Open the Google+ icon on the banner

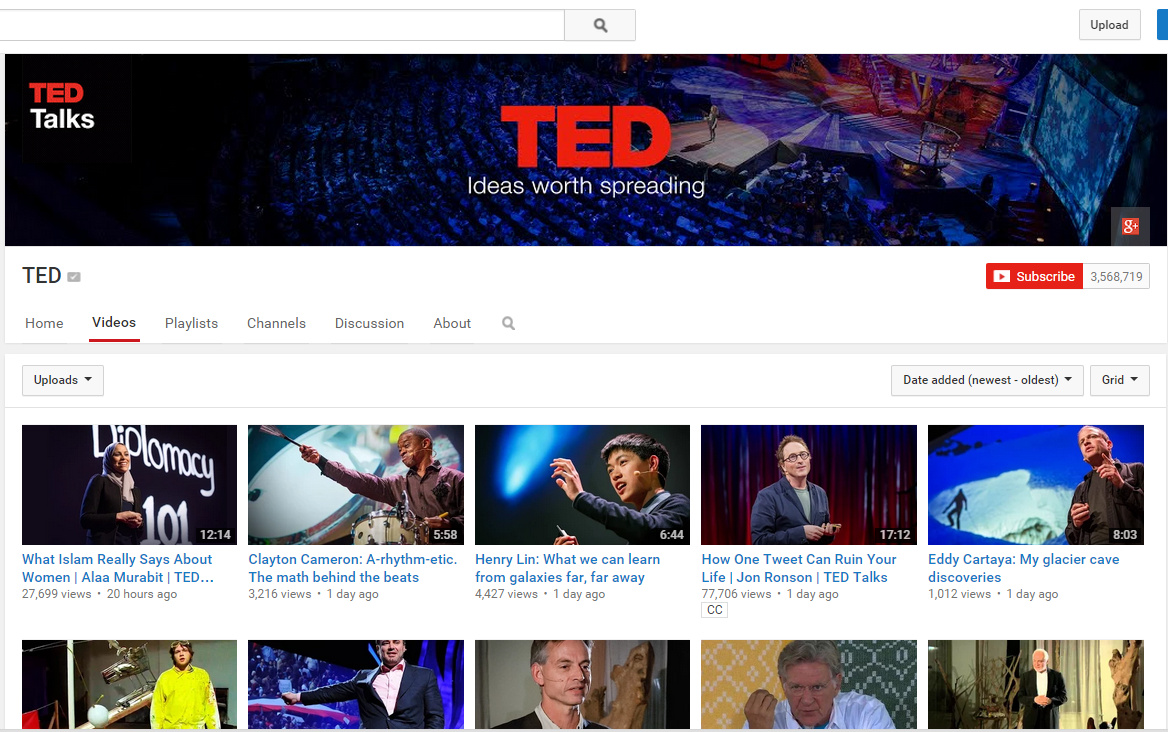pos(1130,226)
